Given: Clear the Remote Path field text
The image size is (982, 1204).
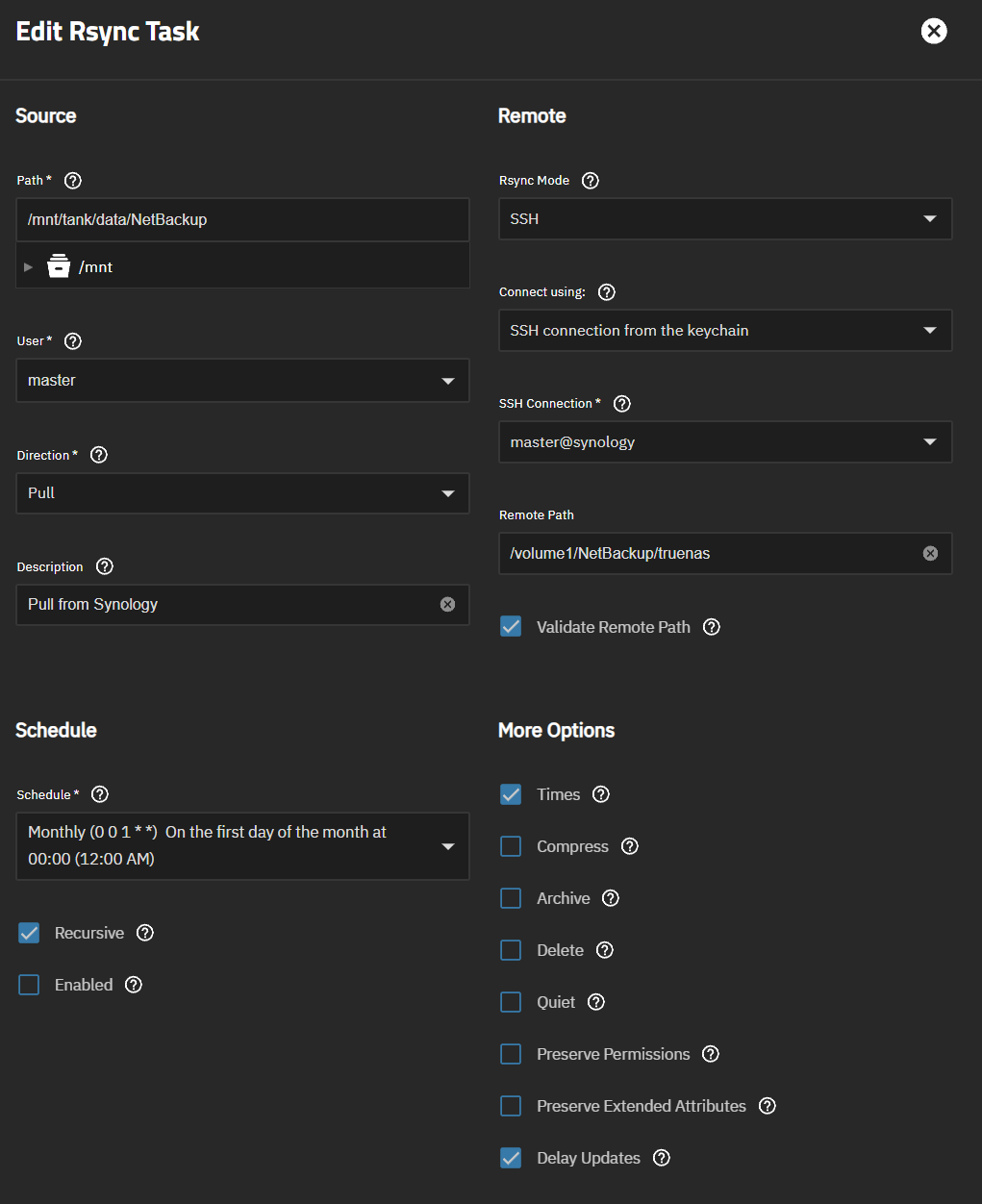Looking at the screenshot, I should click(930, 553).
